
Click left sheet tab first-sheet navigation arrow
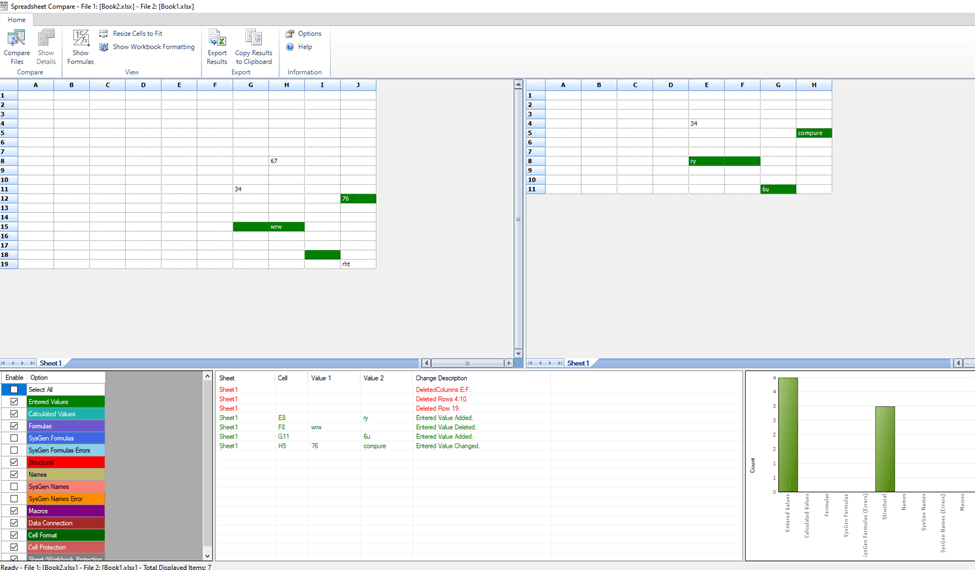coord(4,363)
